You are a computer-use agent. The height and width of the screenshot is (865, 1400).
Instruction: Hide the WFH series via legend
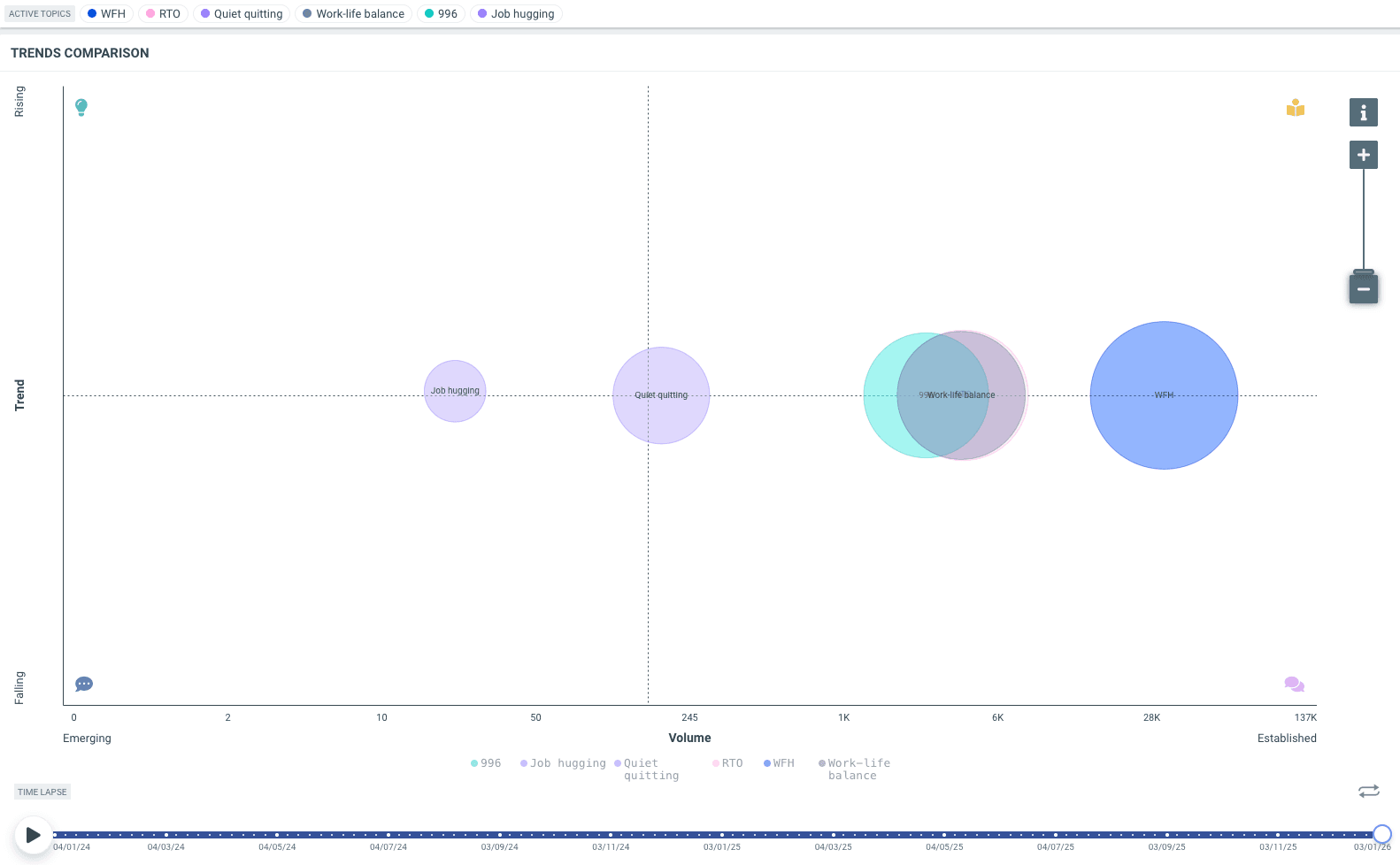779,763
